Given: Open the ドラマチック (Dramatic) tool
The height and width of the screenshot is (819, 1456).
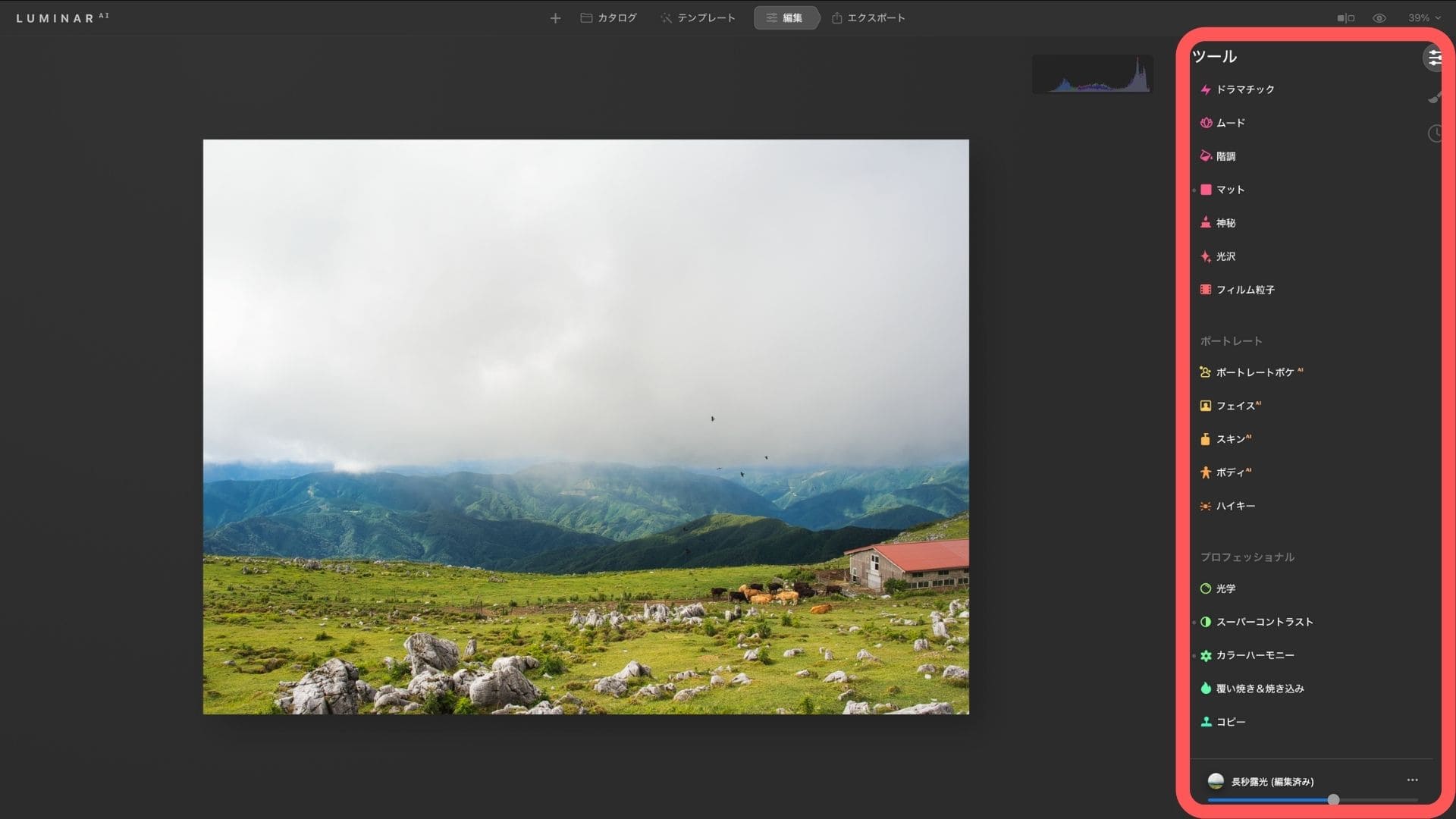Looking at the screenshot, I should pyautogui.click(x=1244, y=89).
